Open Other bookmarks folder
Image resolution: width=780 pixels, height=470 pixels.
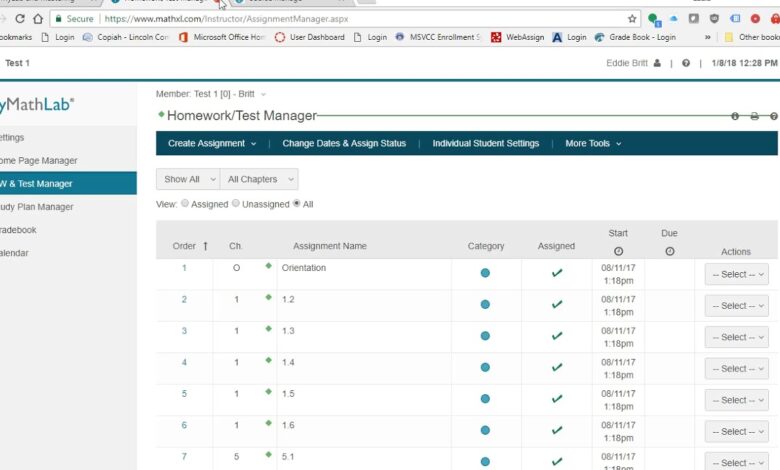click(x=752, y=37)
